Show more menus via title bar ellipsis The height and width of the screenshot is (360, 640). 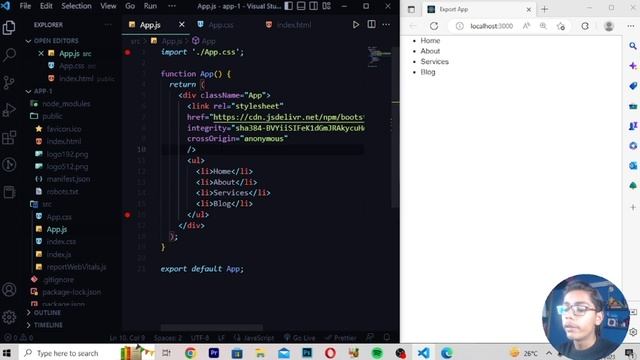(172, 6)
